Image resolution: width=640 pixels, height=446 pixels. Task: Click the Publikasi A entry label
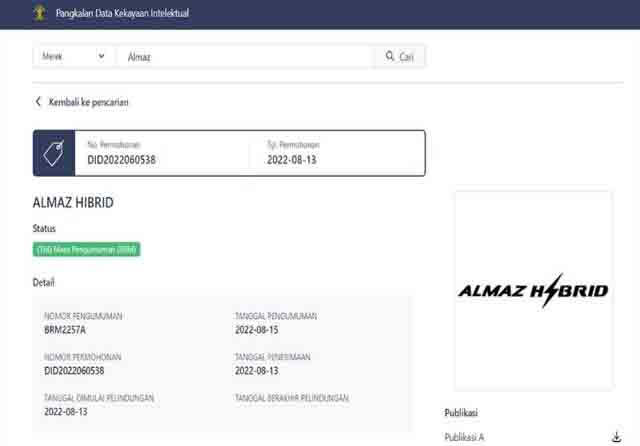coord(465,437)
